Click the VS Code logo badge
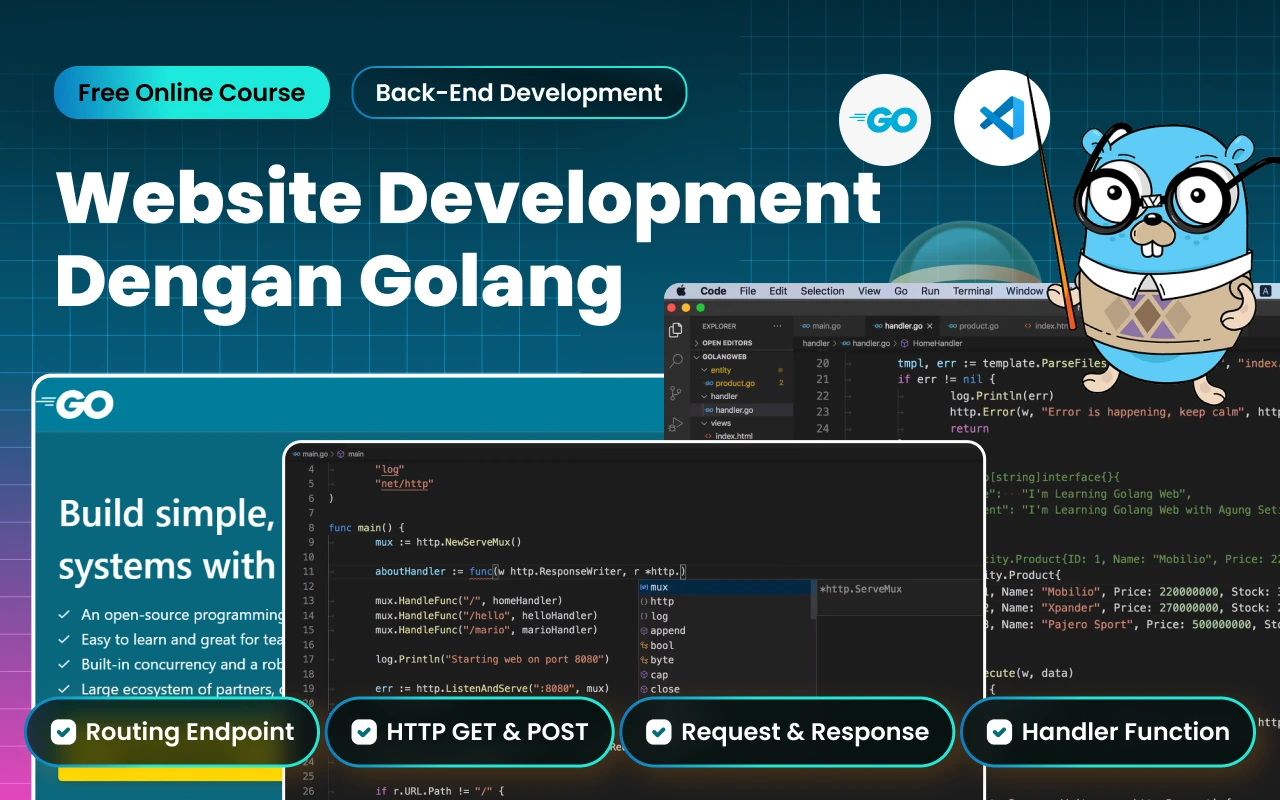The width and height of the screenshot is (1280, 800). (1002, 119)
